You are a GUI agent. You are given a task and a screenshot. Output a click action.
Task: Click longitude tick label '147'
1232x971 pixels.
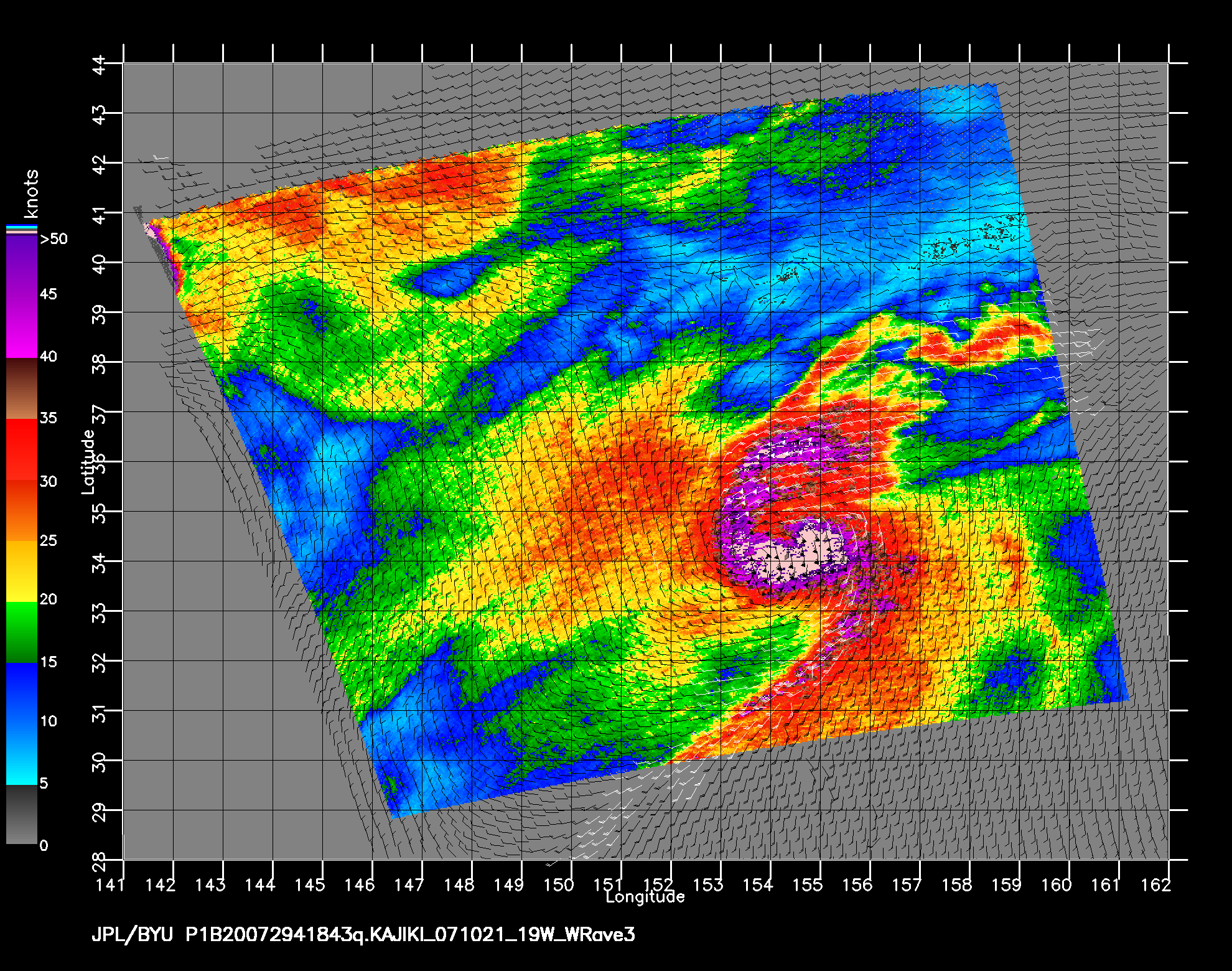coord(409,884)
